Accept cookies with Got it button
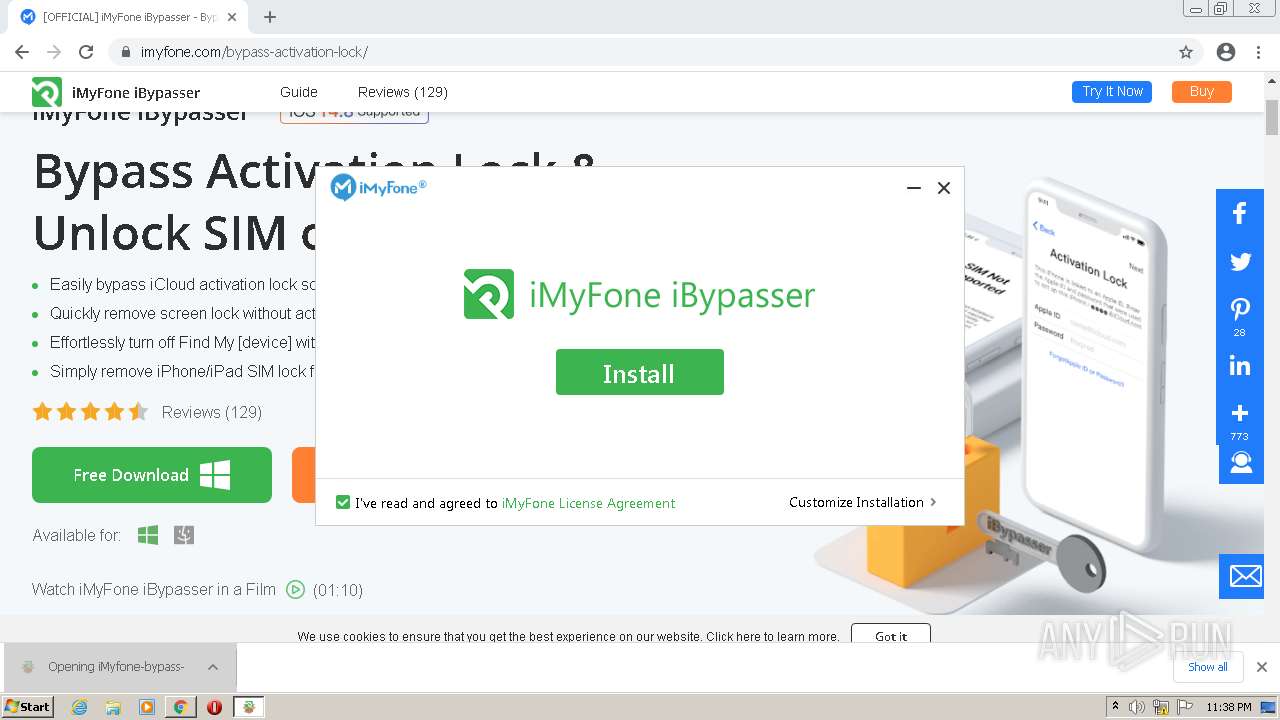This screenshot has width=1280, height=720. click(x=891, y=635)
